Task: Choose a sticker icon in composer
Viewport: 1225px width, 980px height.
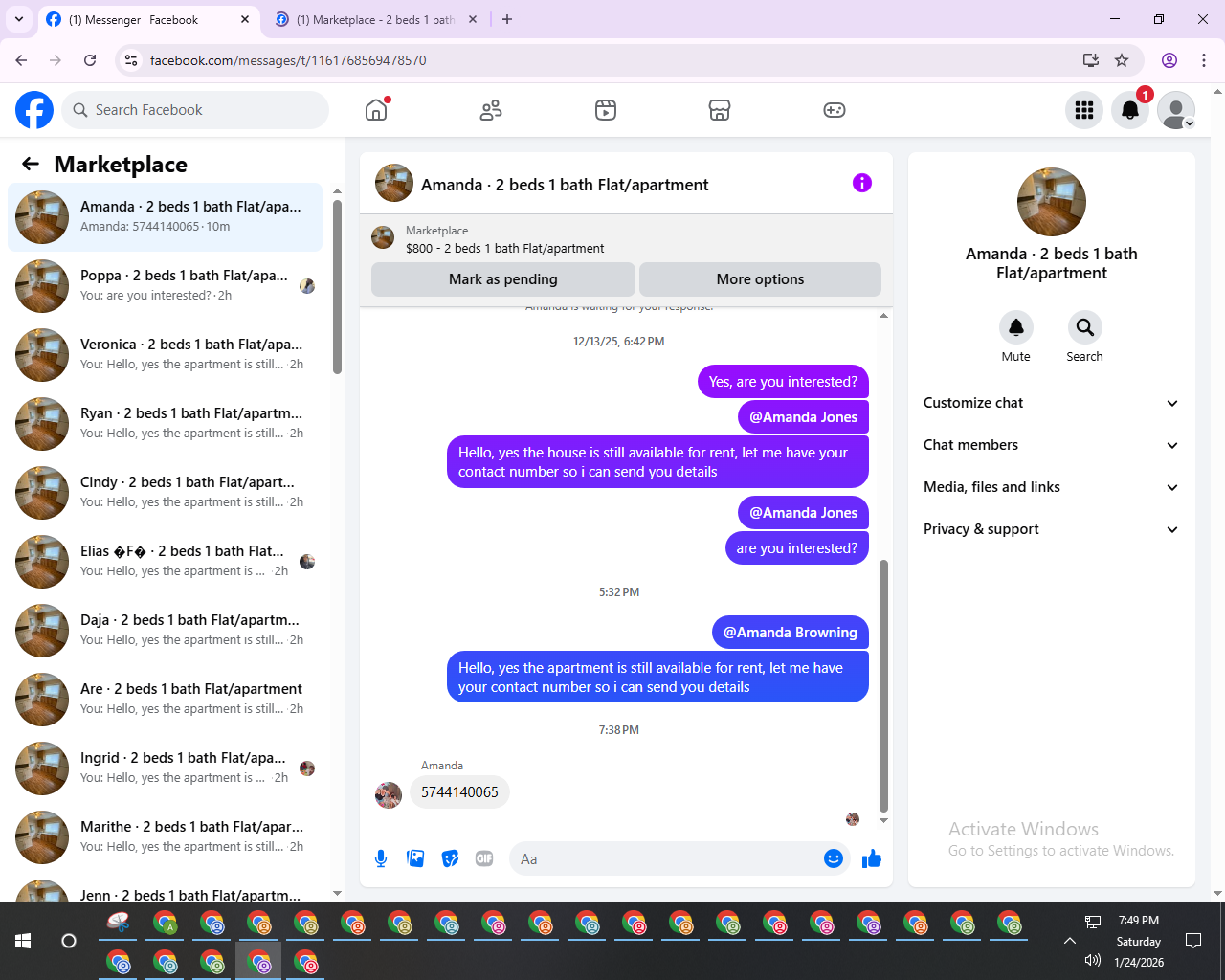Action: (450, 858)
